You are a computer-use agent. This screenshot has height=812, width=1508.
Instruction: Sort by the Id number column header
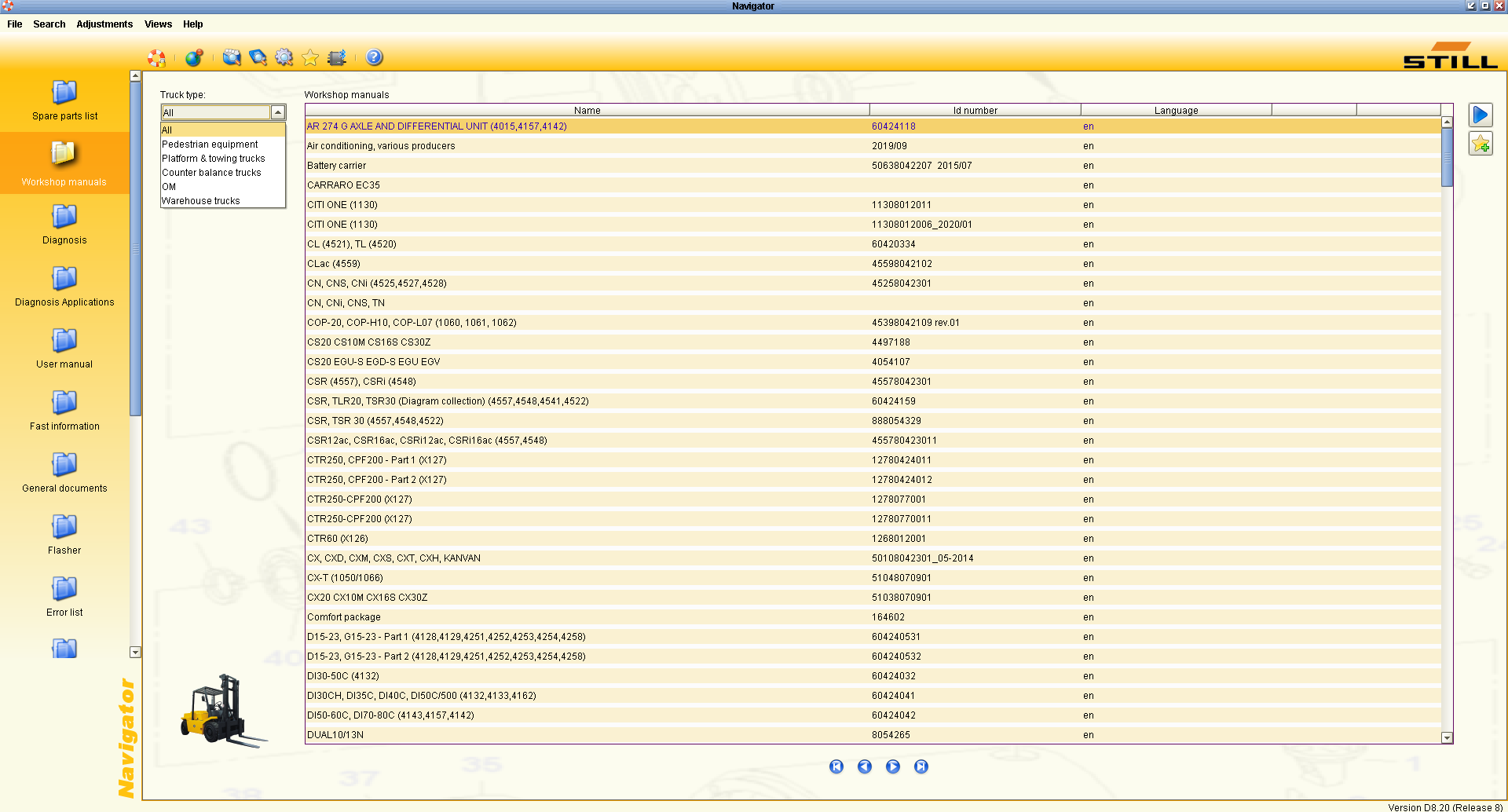point(975,111)
